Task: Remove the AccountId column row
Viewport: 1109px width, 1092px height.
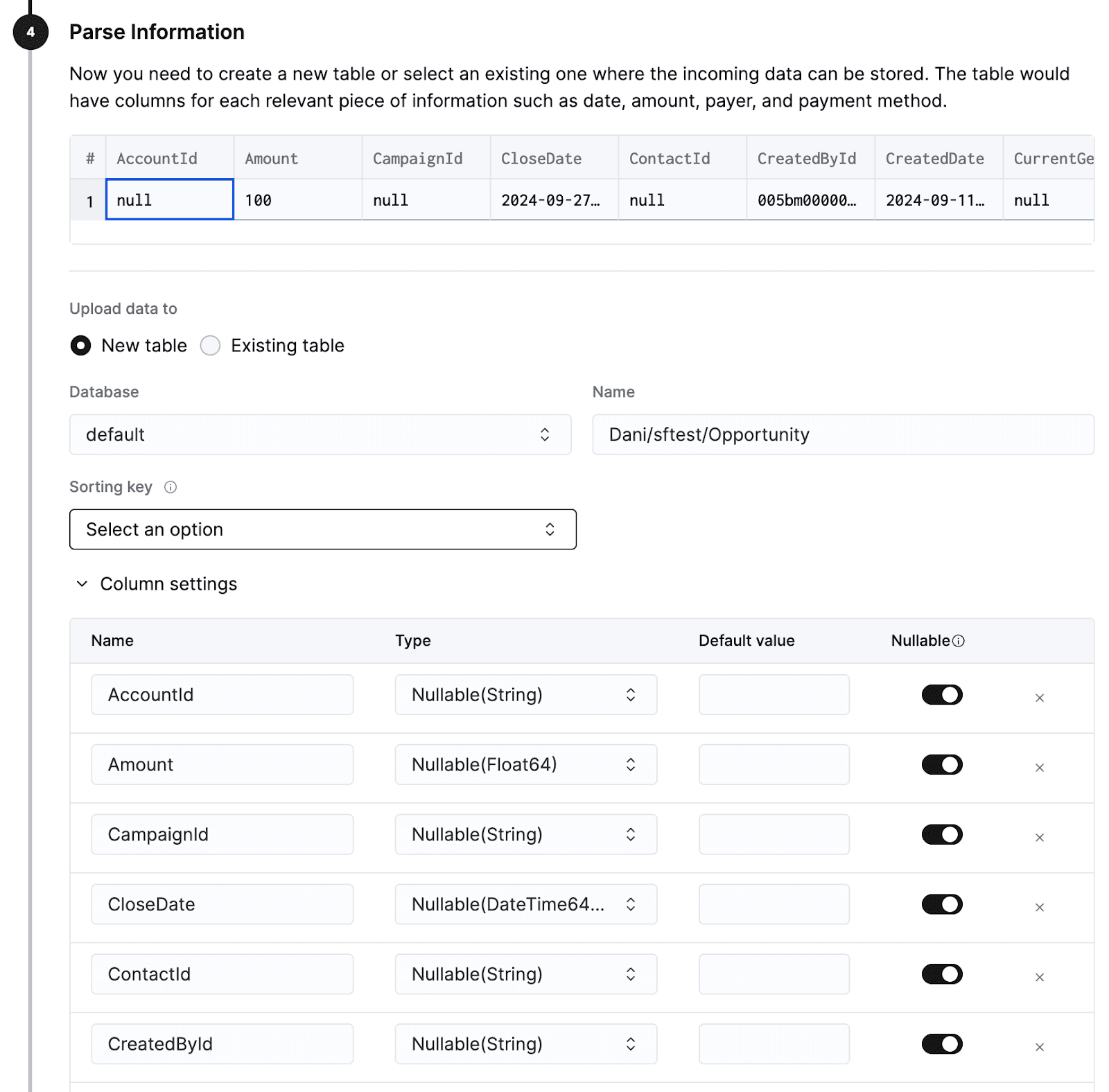Action: click(x=1039, y=698)
